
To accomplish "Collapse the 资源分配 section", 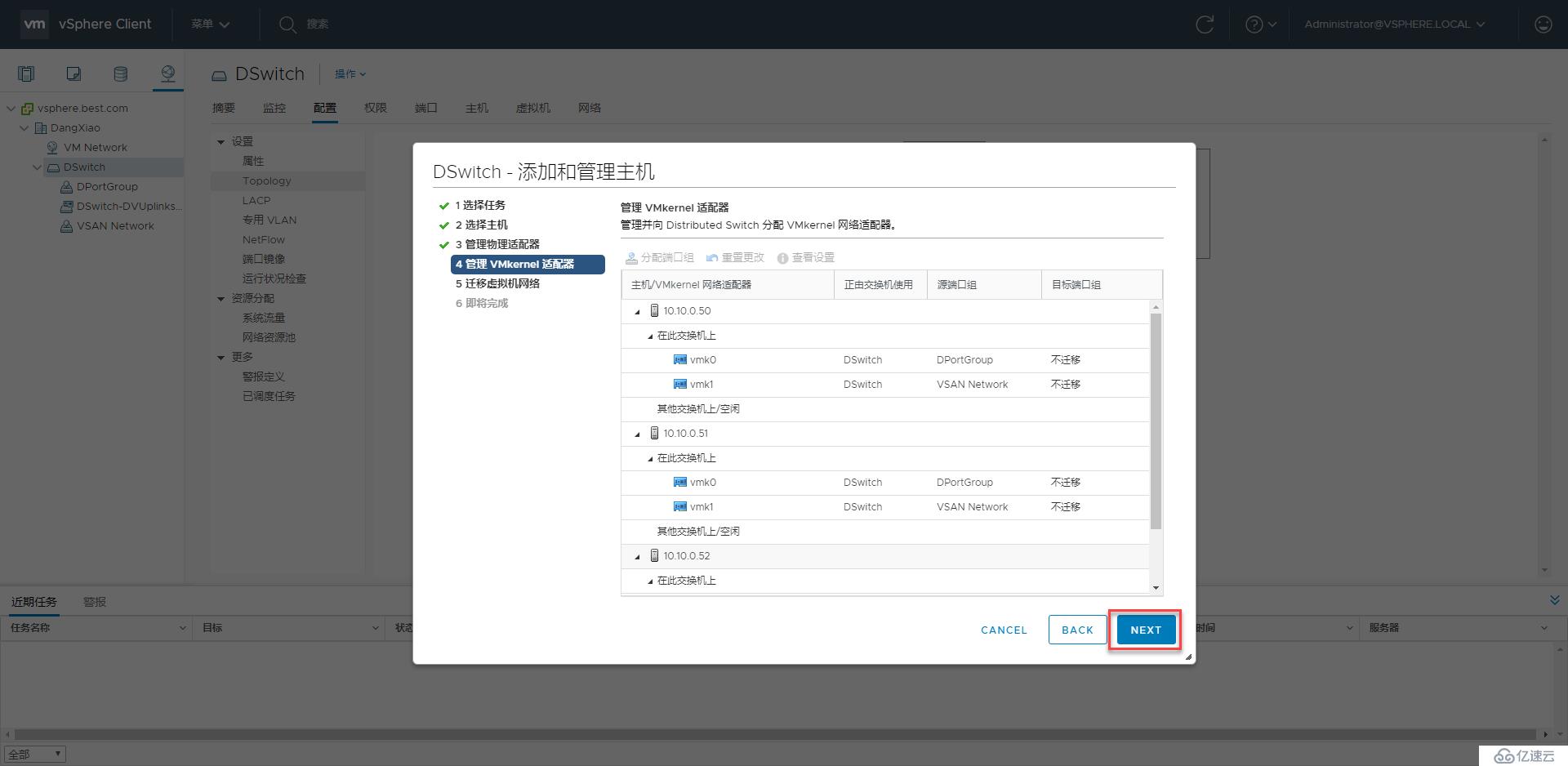I will coord(220,299).
